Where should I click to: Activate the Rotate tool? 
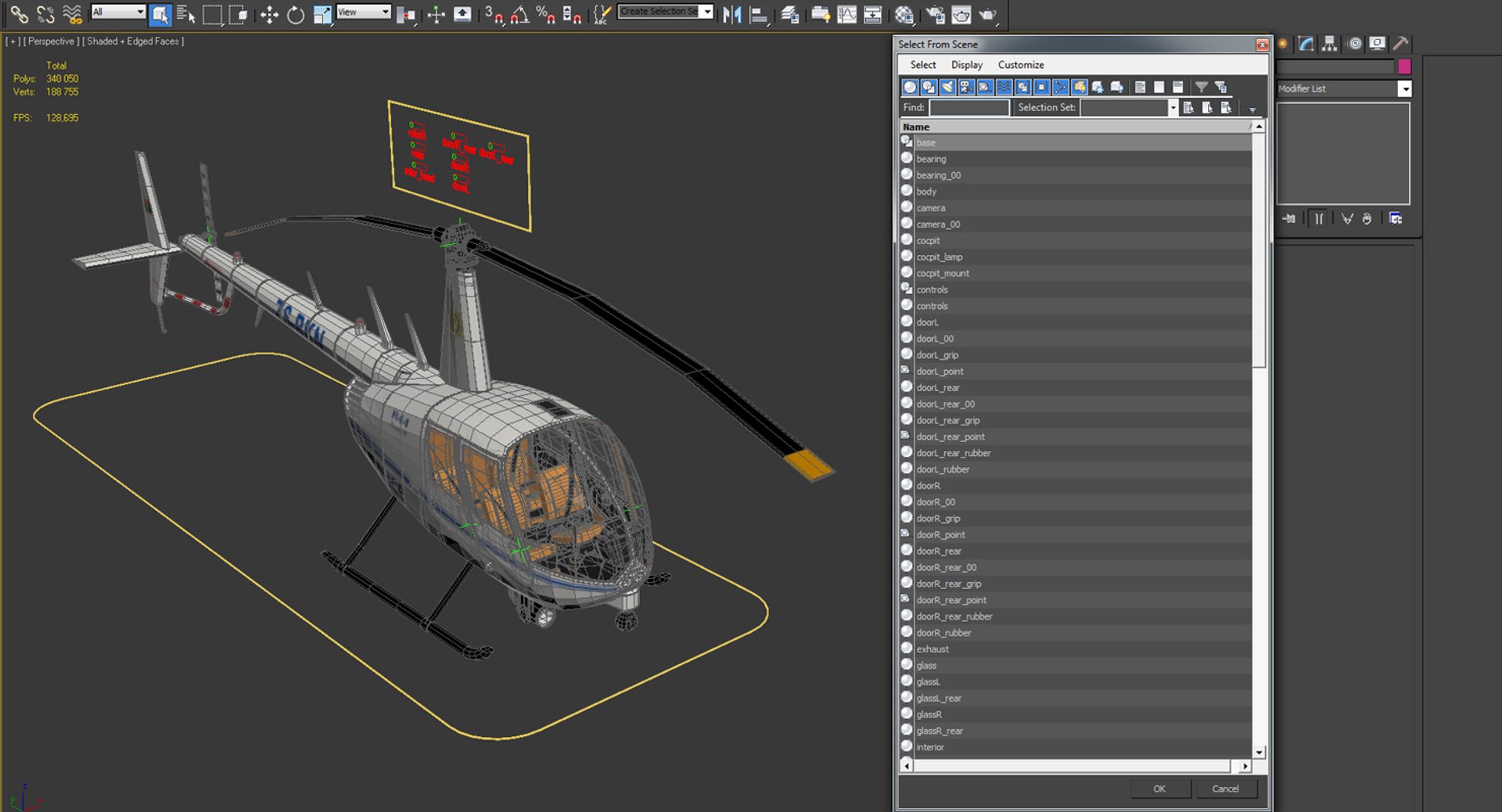point(295,15)
